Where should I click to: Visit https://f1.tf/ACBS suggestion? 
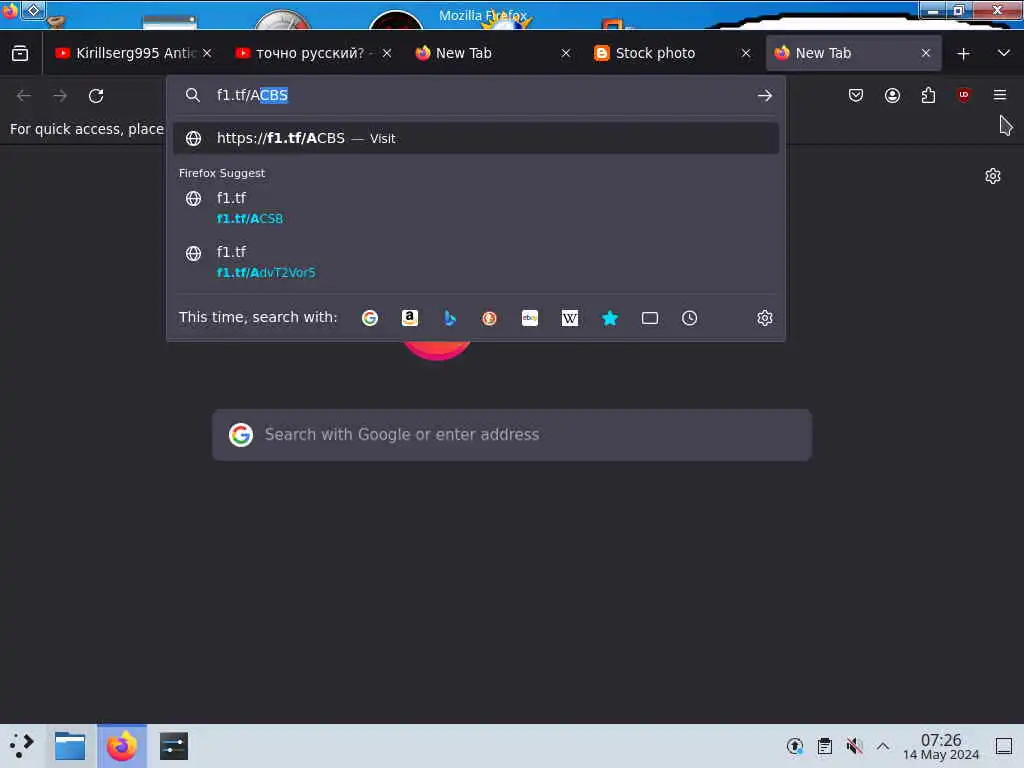pyautogui.click(x=475, y=138)
